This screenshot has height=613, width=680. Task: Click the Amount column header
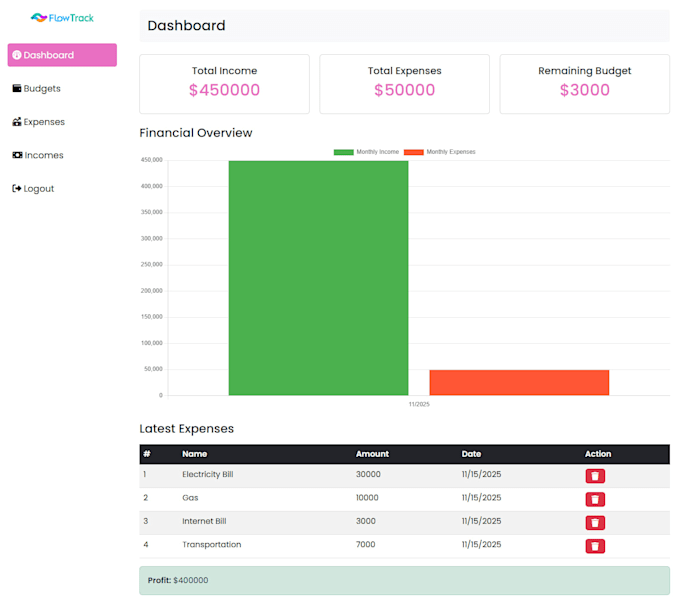pos(372,454)
